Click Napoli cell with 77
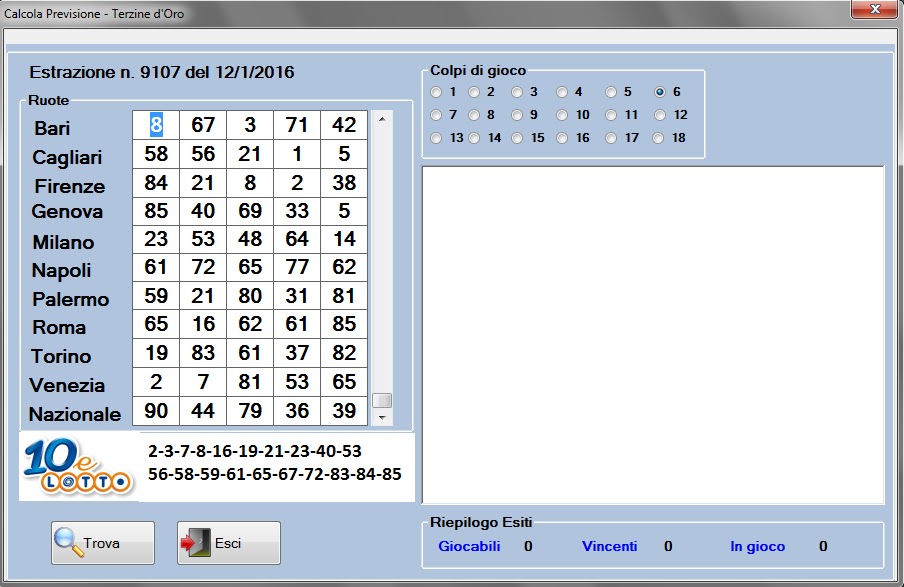Screen dimensions: 904x587 297,268
